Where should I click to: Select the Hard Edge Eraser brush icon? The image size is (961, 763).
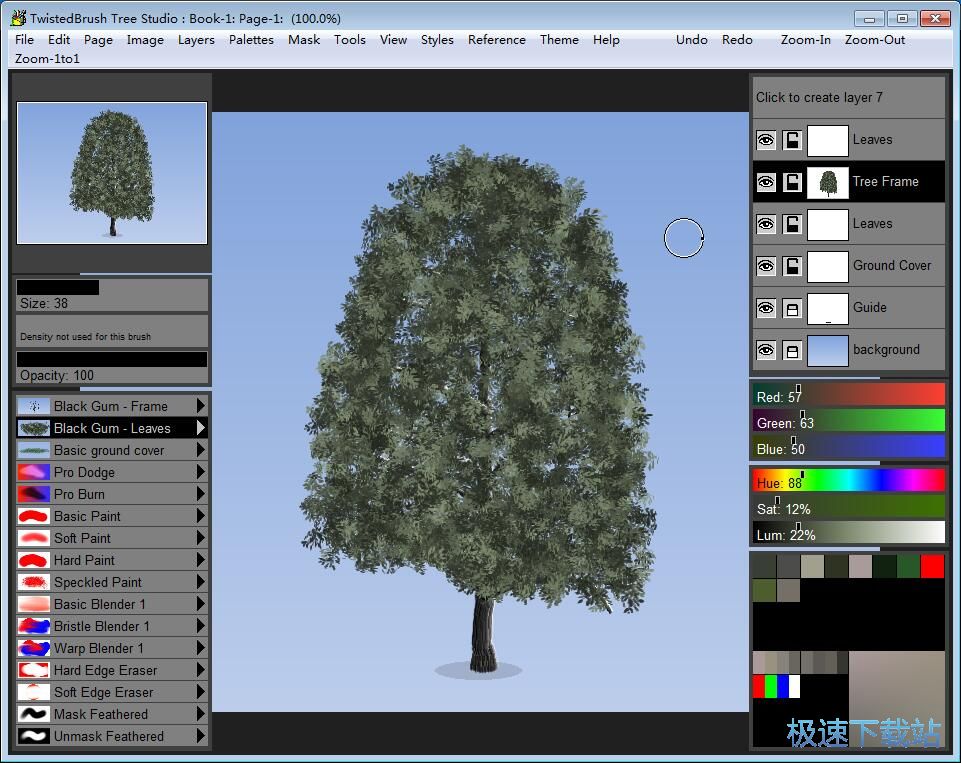click(x=34, y=670)
